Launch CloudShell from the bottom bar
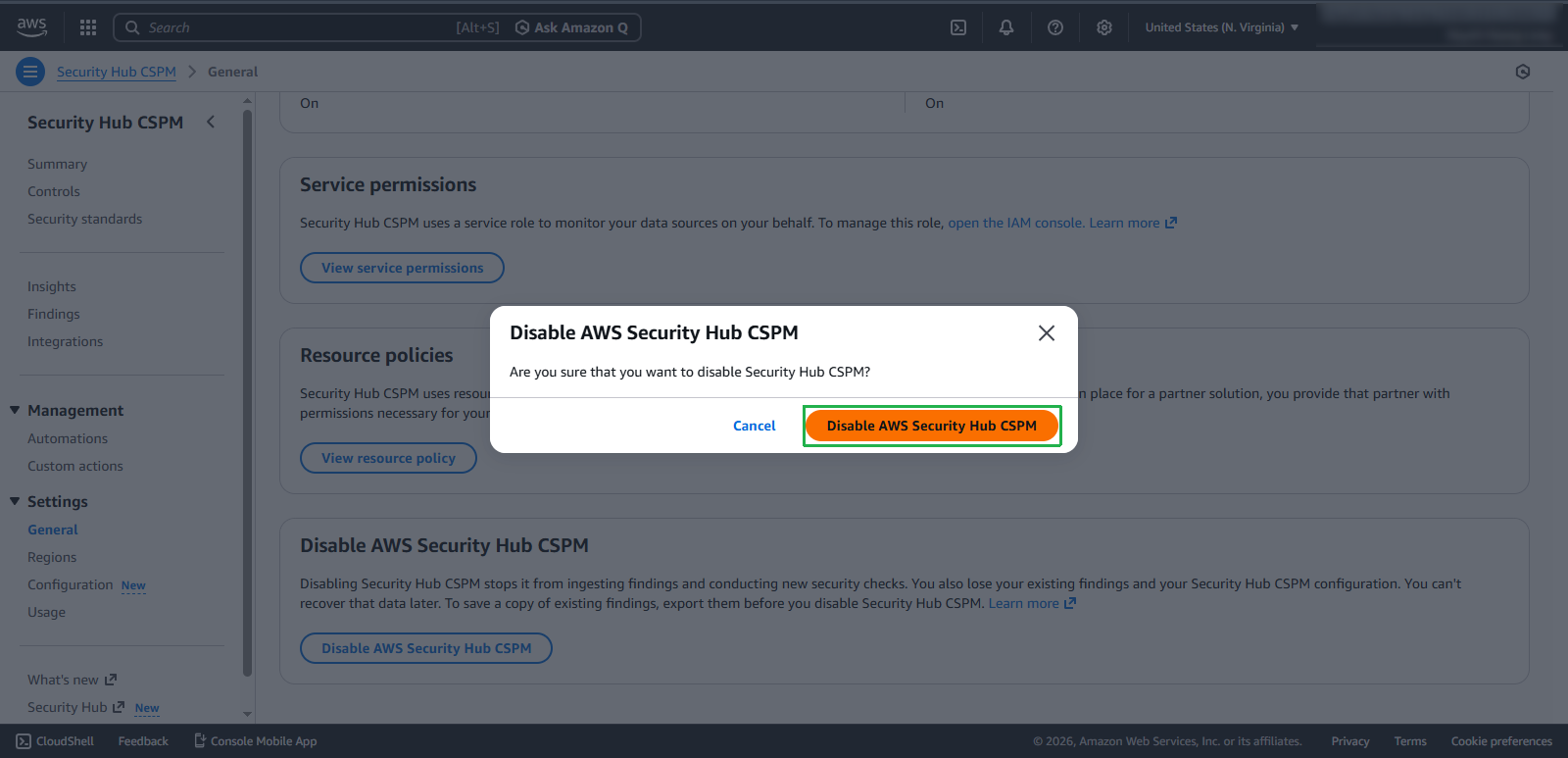The height and width of the screenshot is (758, 1568). tap(54, 740)
